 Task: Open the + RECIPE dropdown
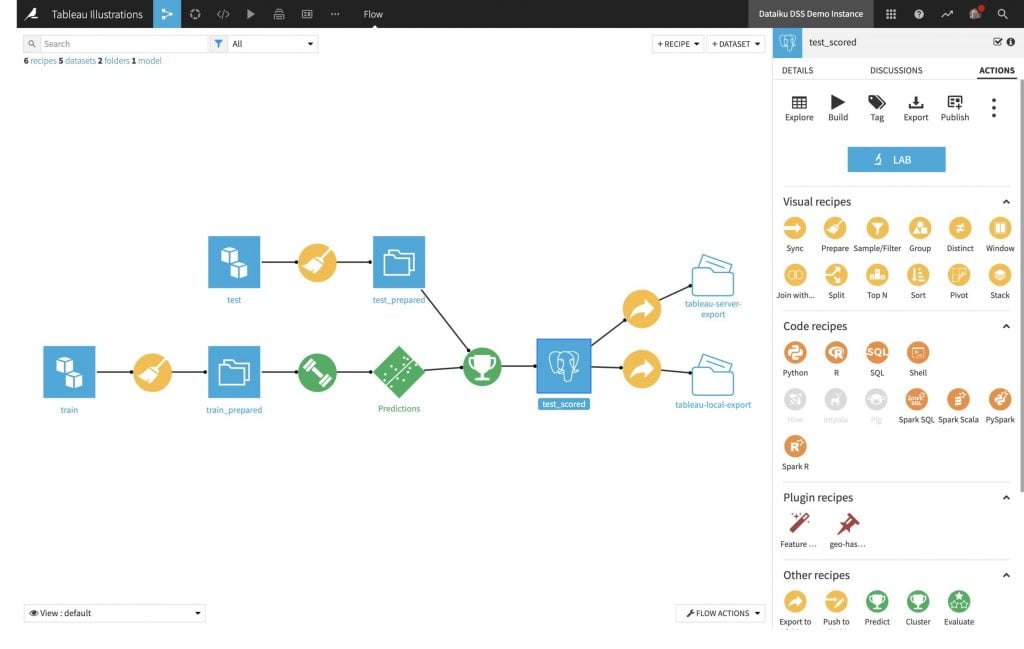coord(678,44)
